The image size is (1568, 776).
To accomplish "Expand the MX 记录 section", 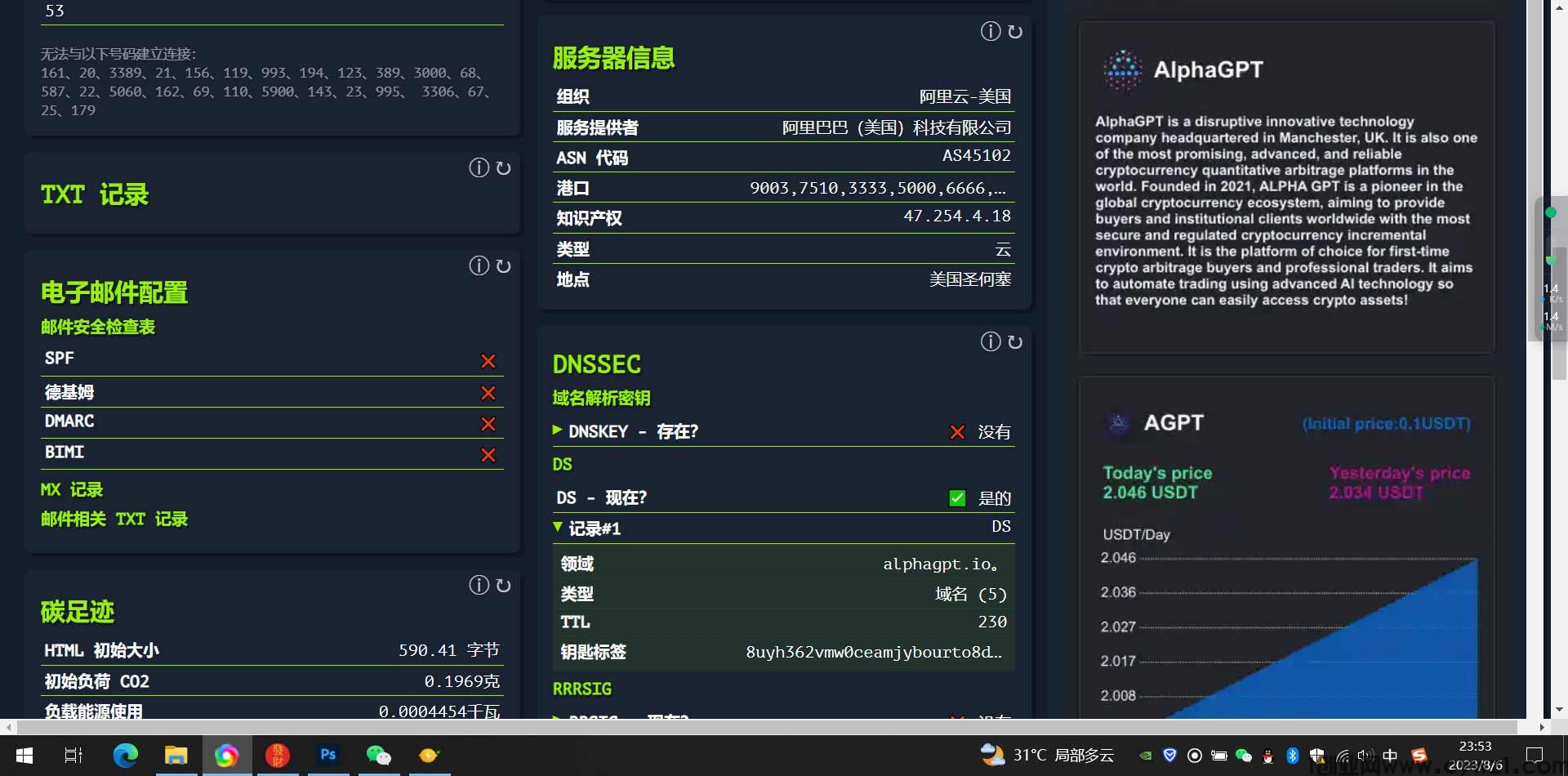I will coord(72,489).
